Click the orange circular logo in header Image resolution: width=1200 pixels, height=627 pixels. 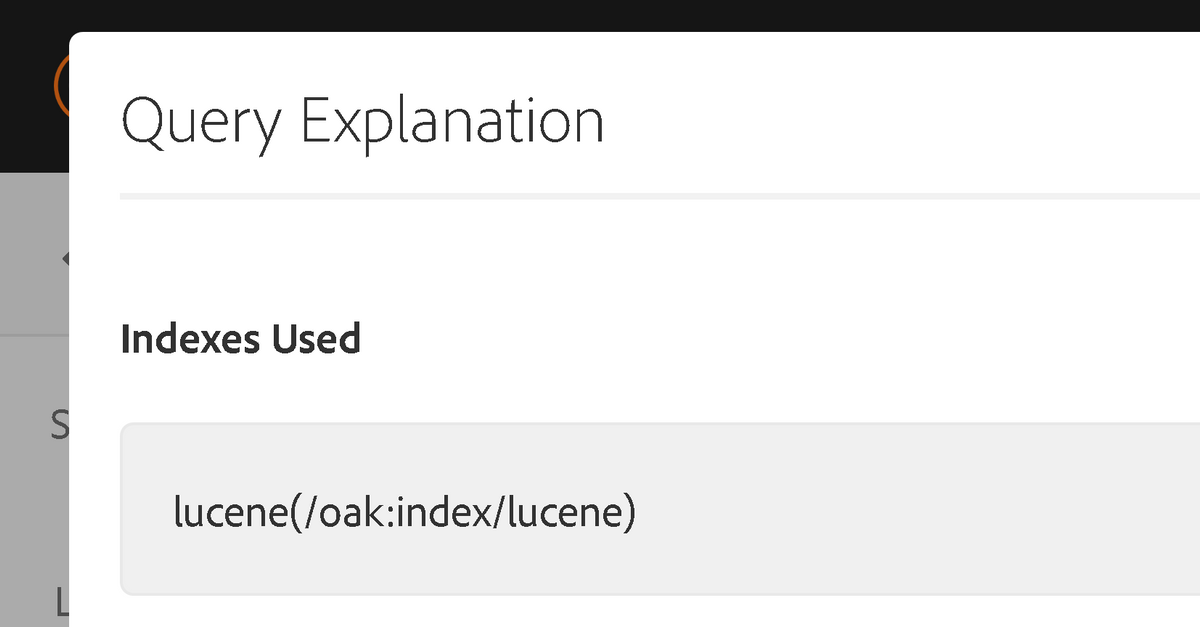pyautogui.click(x=60, y=85)
